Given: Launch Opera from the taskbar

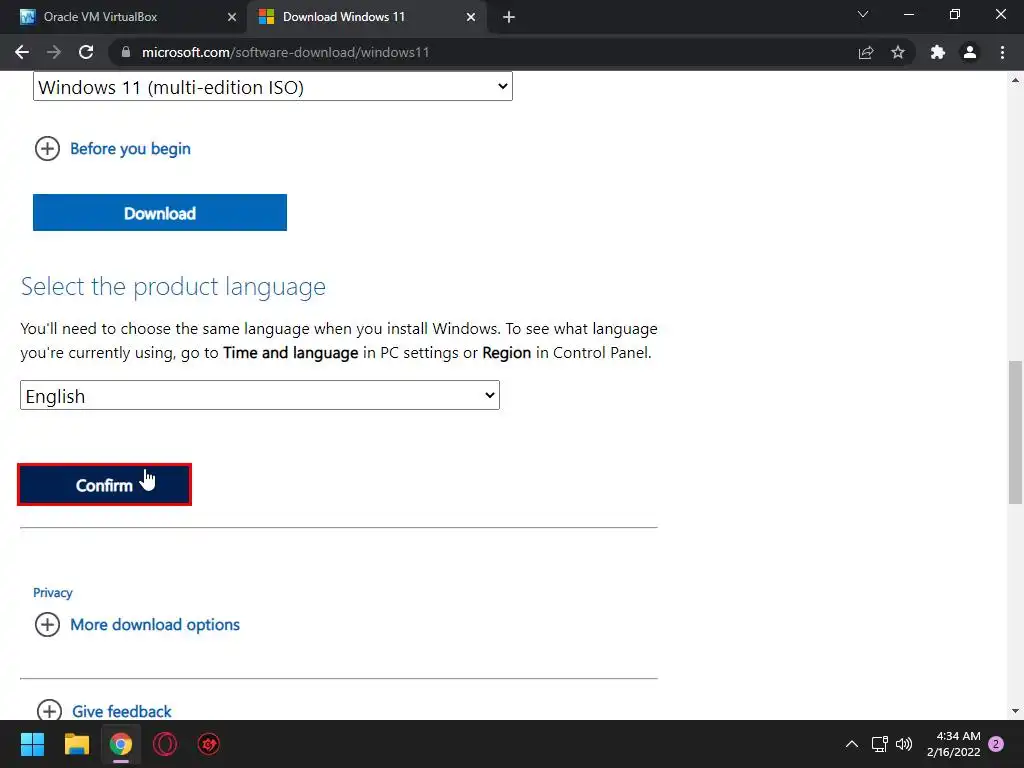Looking at the screenshot, I should click(x=165, y=744).
